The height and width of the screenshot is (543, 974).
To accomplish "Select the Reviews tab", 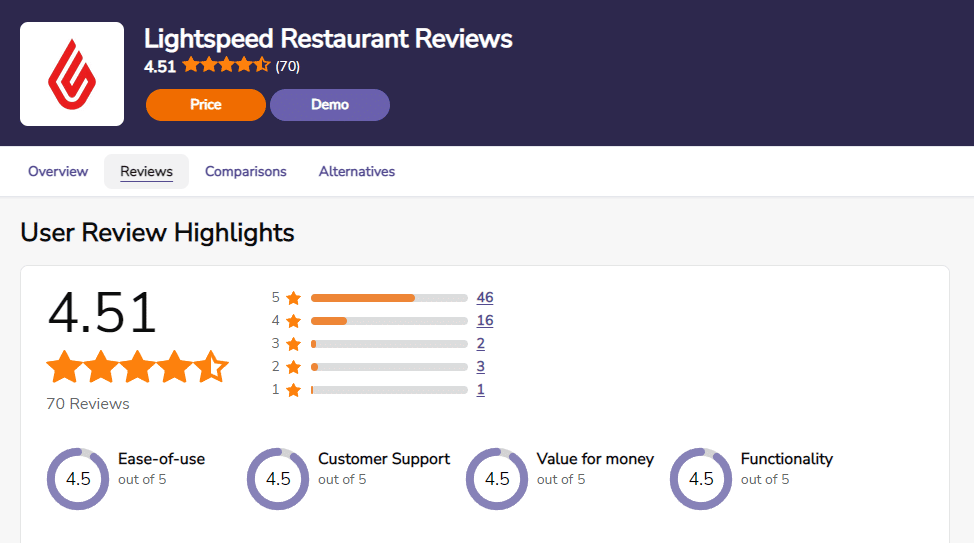I will click(147, 171).
